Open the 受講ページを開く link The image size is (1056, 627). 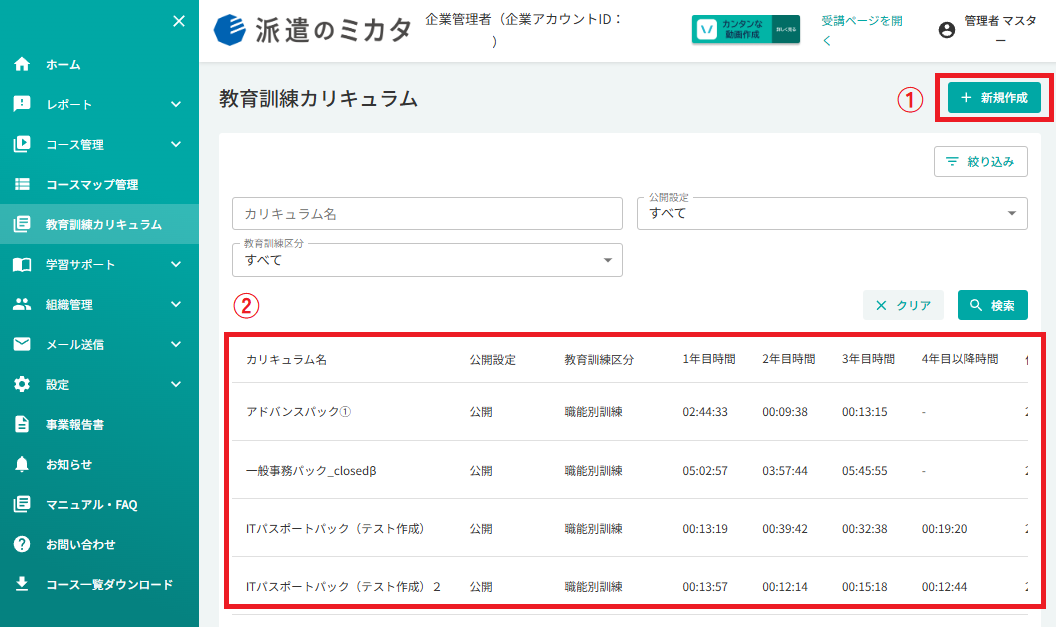(861, 30)
